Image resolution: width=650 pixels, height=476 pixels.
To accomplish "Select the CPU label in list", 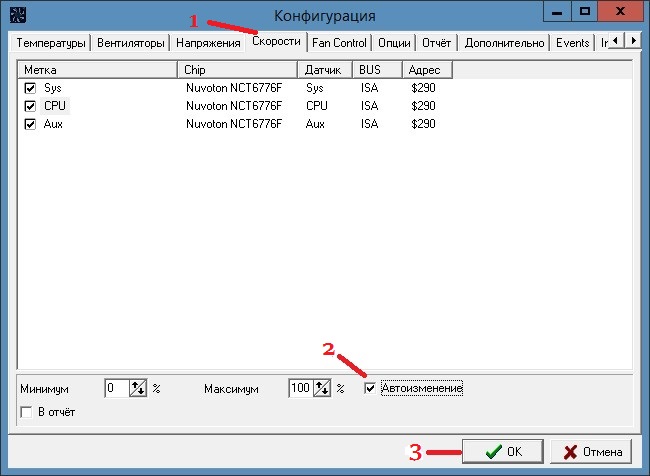I will click(55, 106).
